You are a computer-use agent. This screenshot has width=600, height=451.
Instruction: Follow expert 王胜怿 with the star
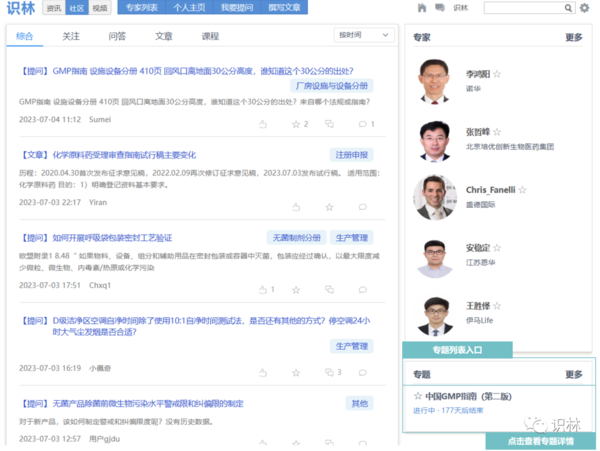pos(497,306)
